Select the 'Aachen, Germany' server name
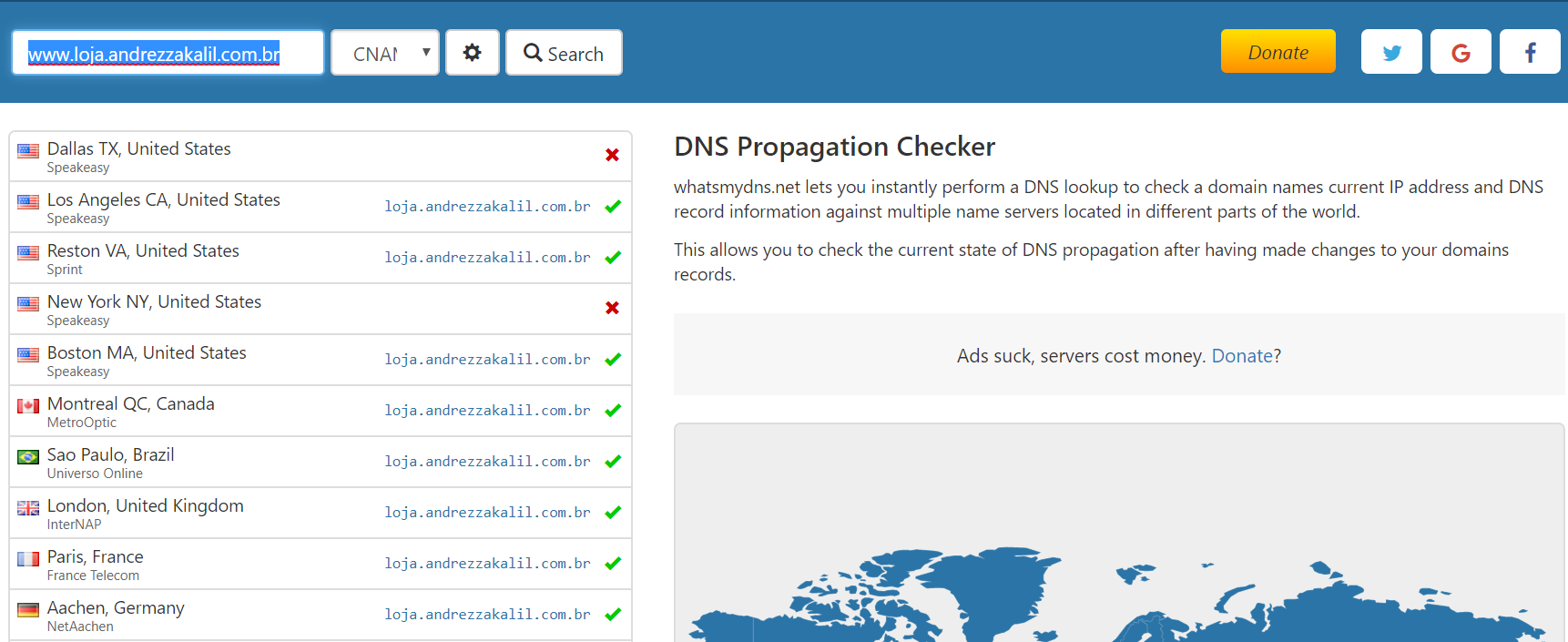The width and height of the screenshot is (1568, 642). (x=116, y=607)
